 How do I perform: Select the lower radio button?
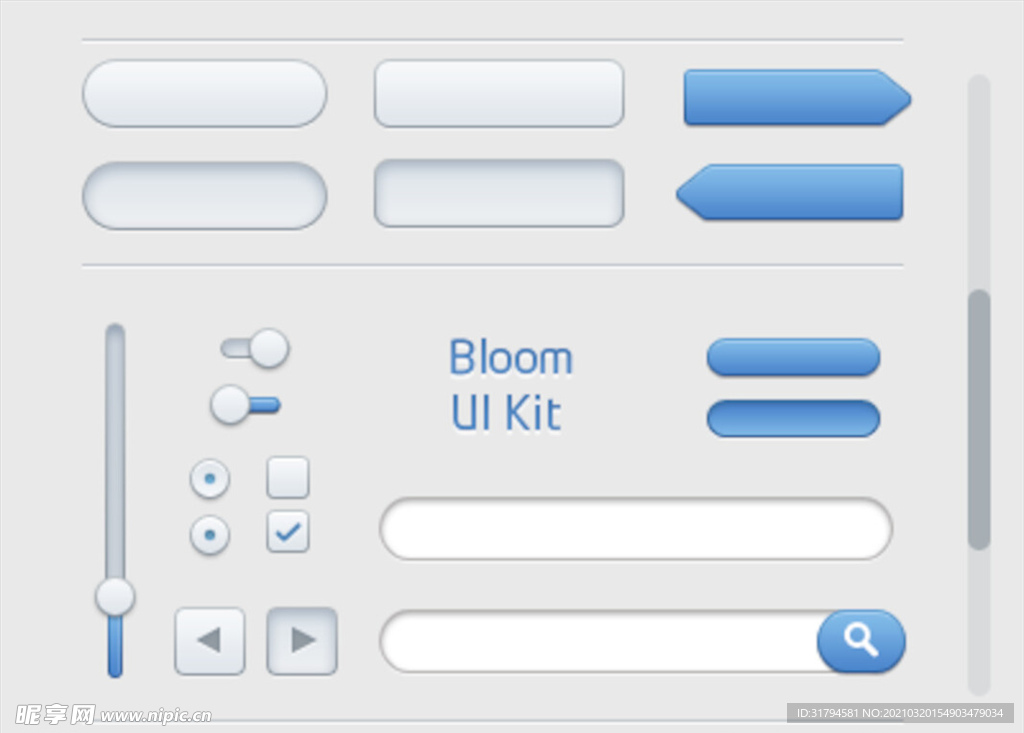pos(210,535)
